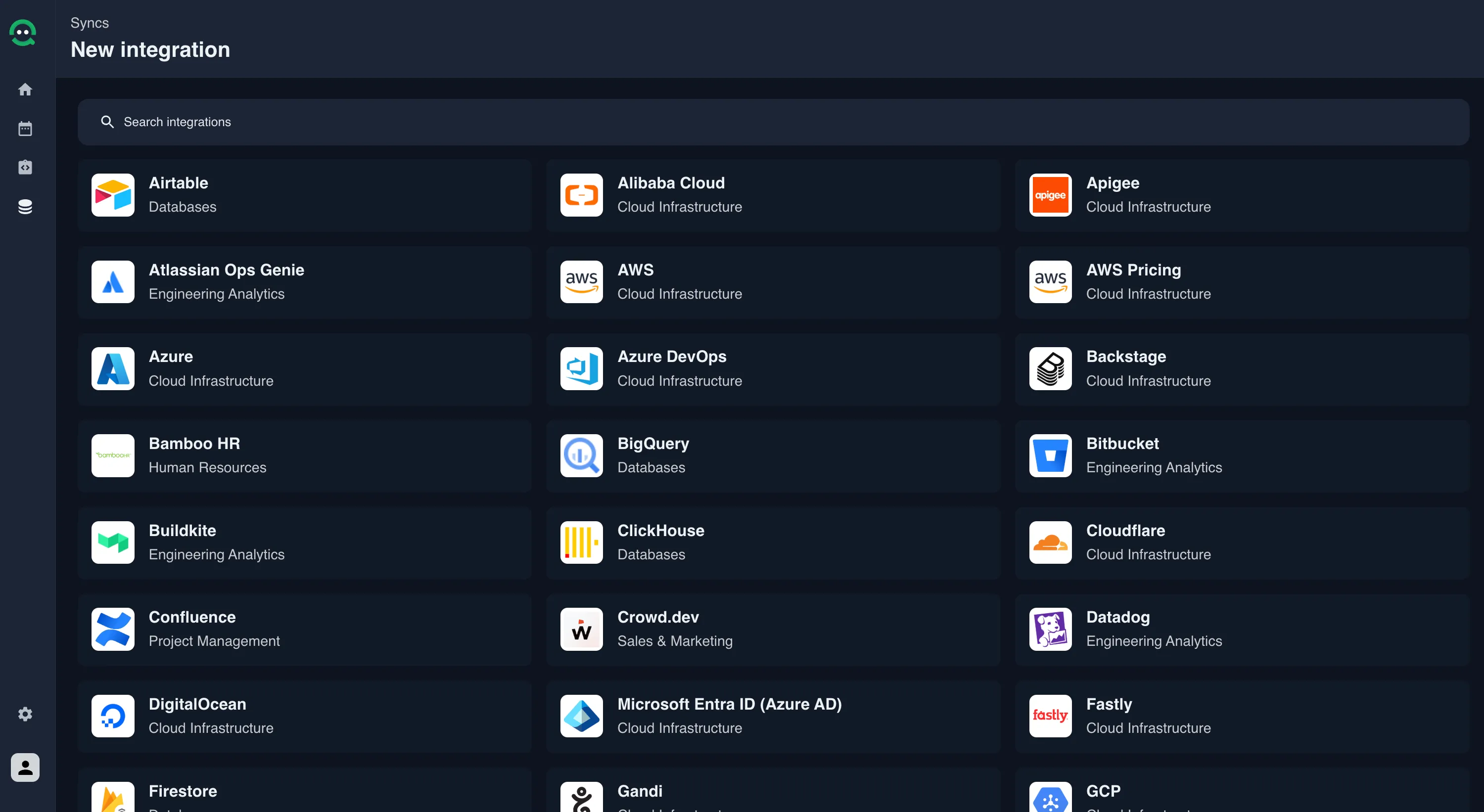Image resolution: width=1484 pixels, height=812 pixels.
Task: Click the Crowd.dev logo
Action: point(581,629)
